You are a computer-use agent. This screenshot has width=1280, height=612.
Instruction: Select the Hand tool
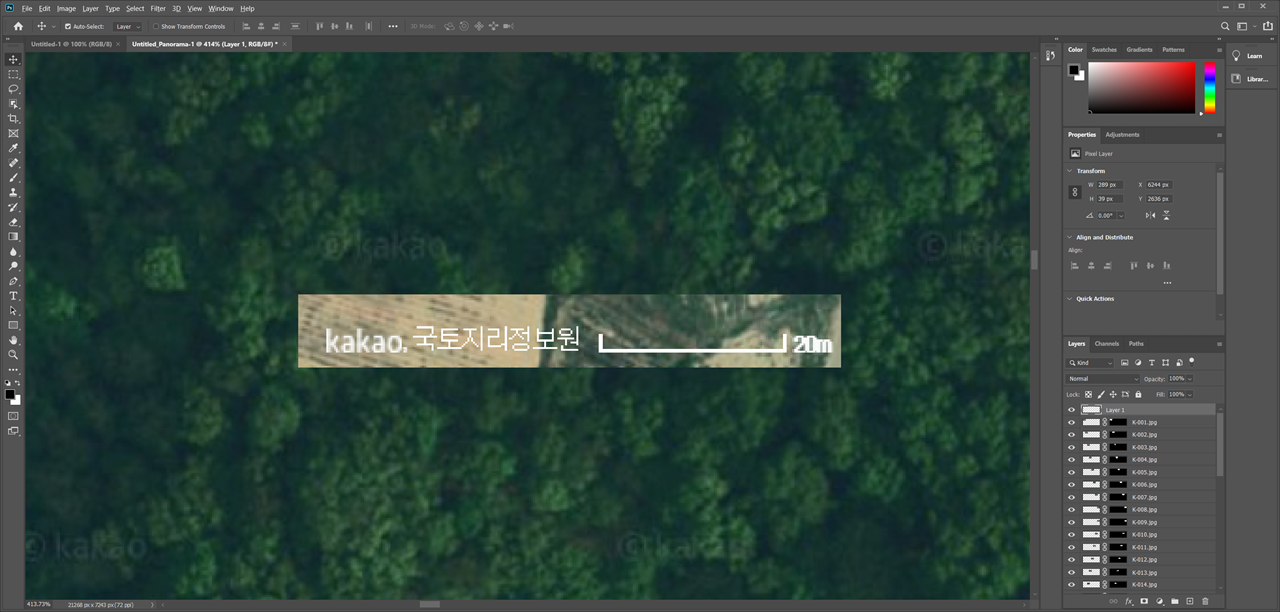coord(13,340)
